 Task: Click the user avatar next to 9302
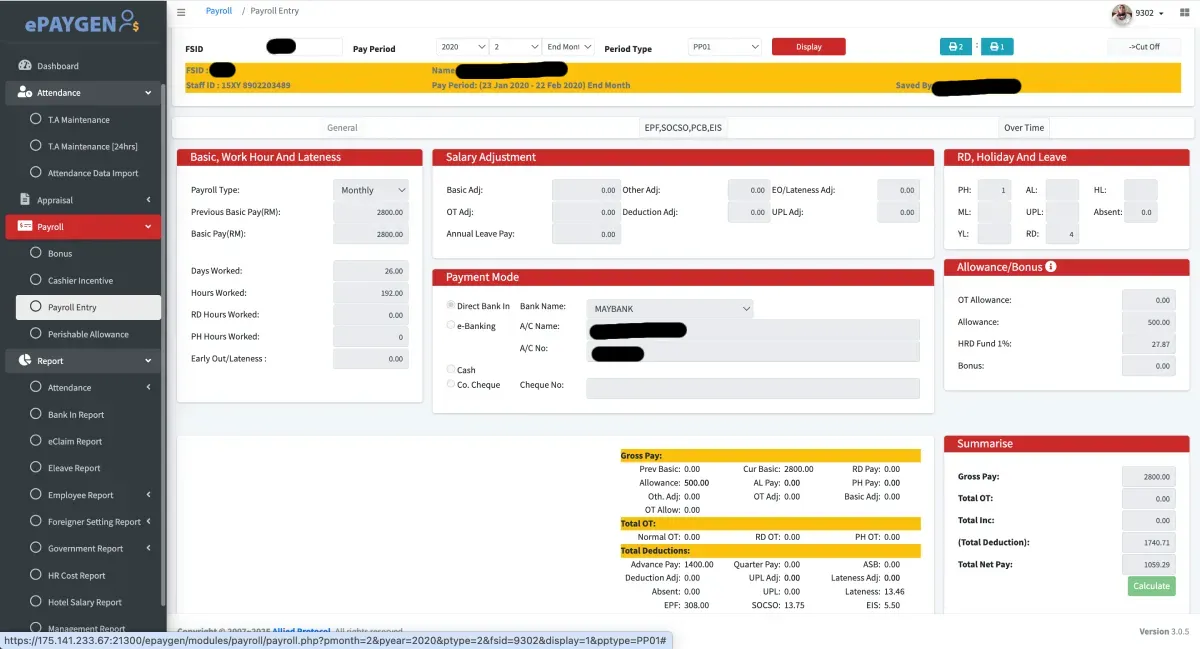click(1122, 14)
